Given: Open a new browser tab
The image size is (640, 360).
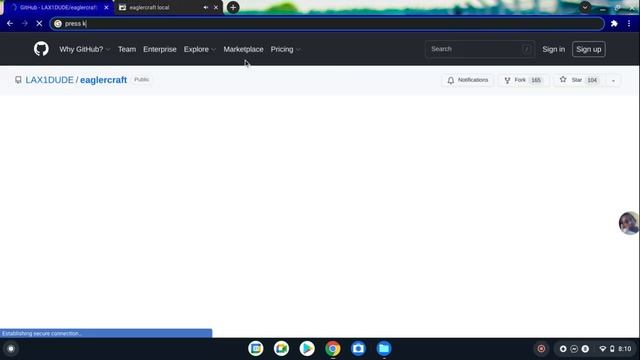Looking at the screenshot, I should [x=233, y=7].
